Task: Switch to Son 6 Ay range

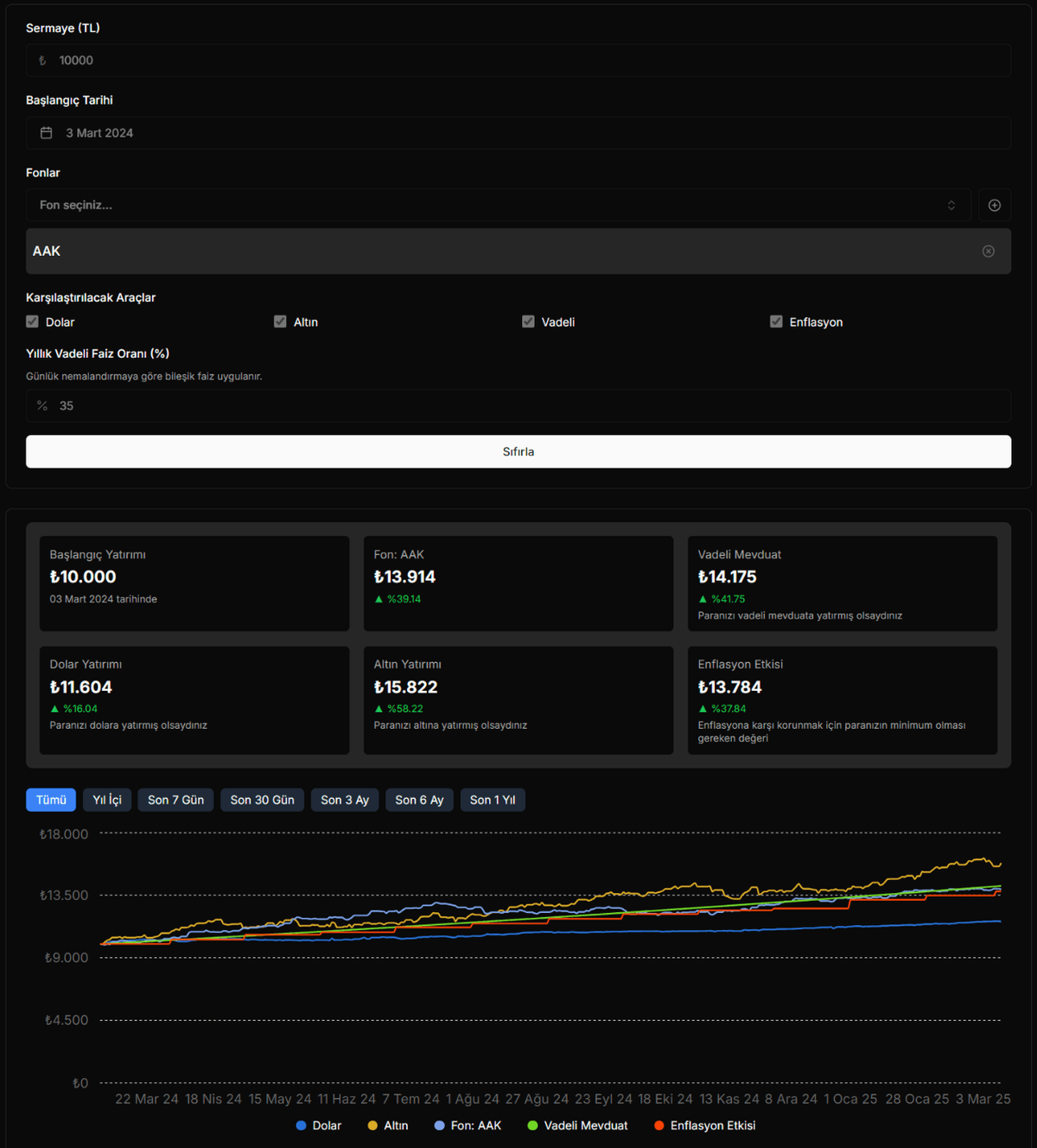Action: click(419, 800)
